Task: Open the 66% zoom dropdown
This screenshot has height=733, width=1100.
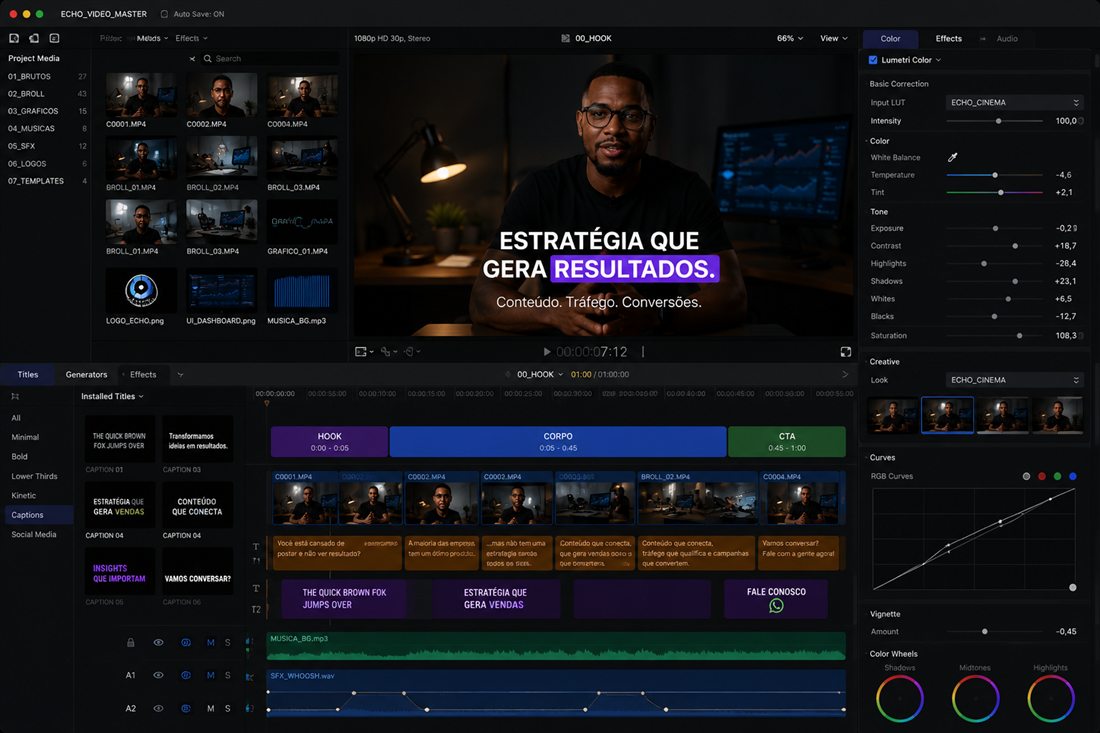Action: (789, 39)
